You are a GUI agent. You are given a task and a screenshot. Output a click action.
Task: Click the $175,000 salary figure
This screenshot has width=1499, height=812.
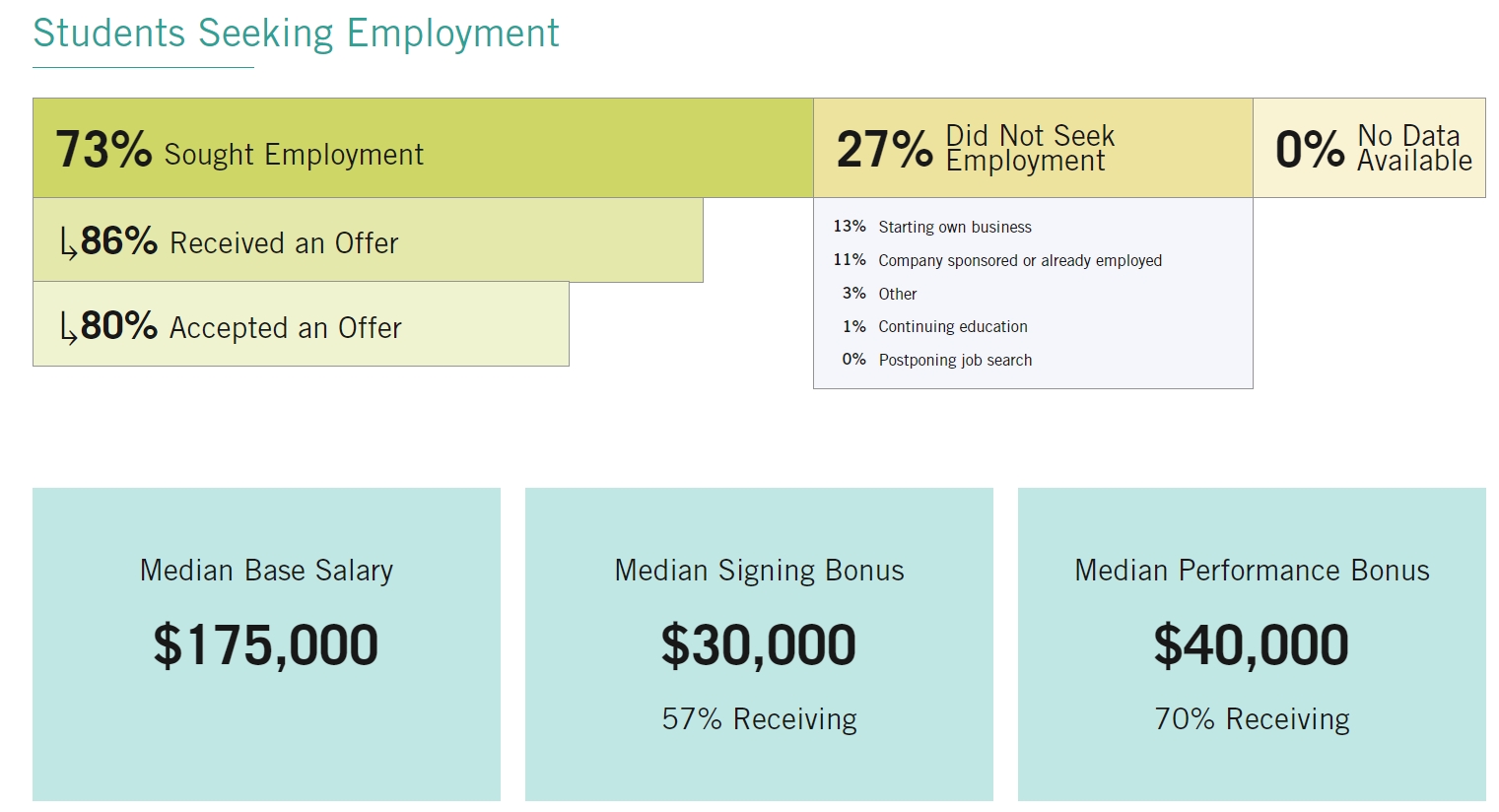266,645
